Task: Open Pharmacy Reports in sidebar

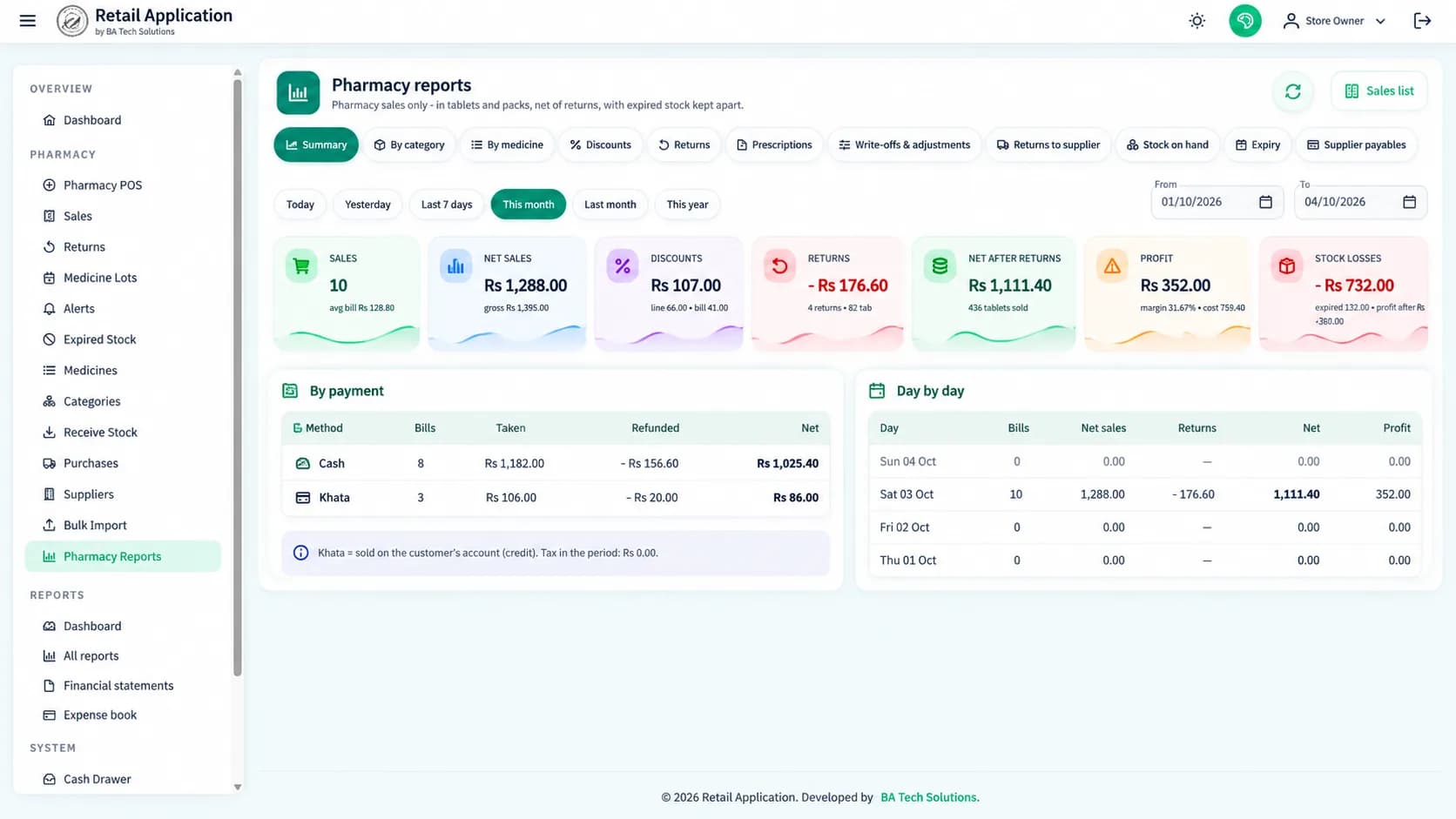Action: coord(123,556)
